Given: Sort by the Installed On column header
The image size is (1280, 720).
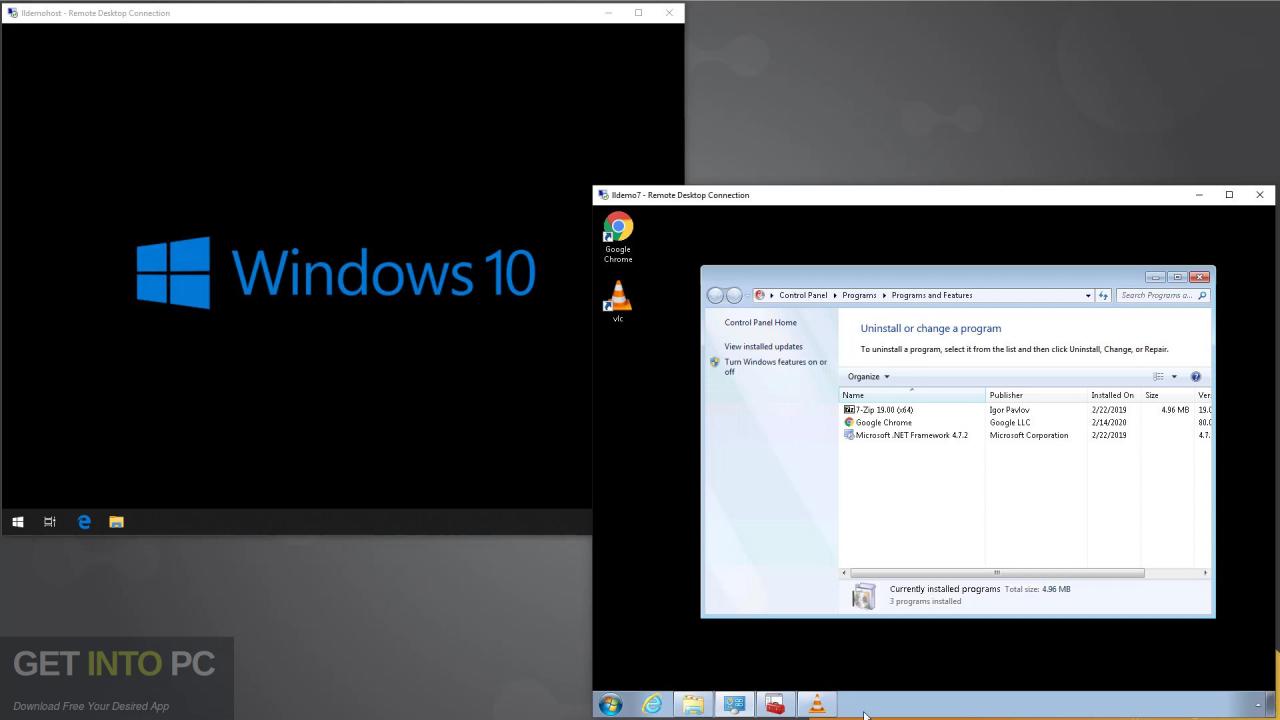Looking at the screenshot, I should pyautogui.click(x=1114, y=395).
